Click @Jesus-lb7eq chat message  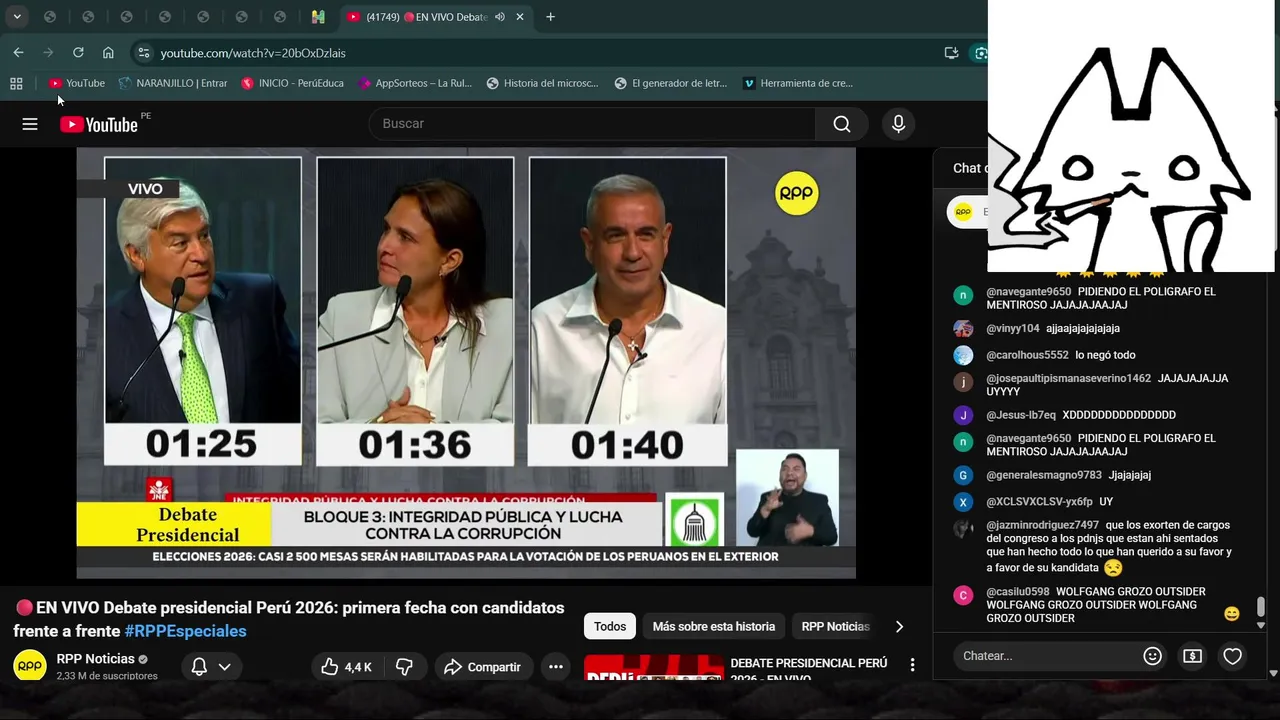[x=1119, y=415]
